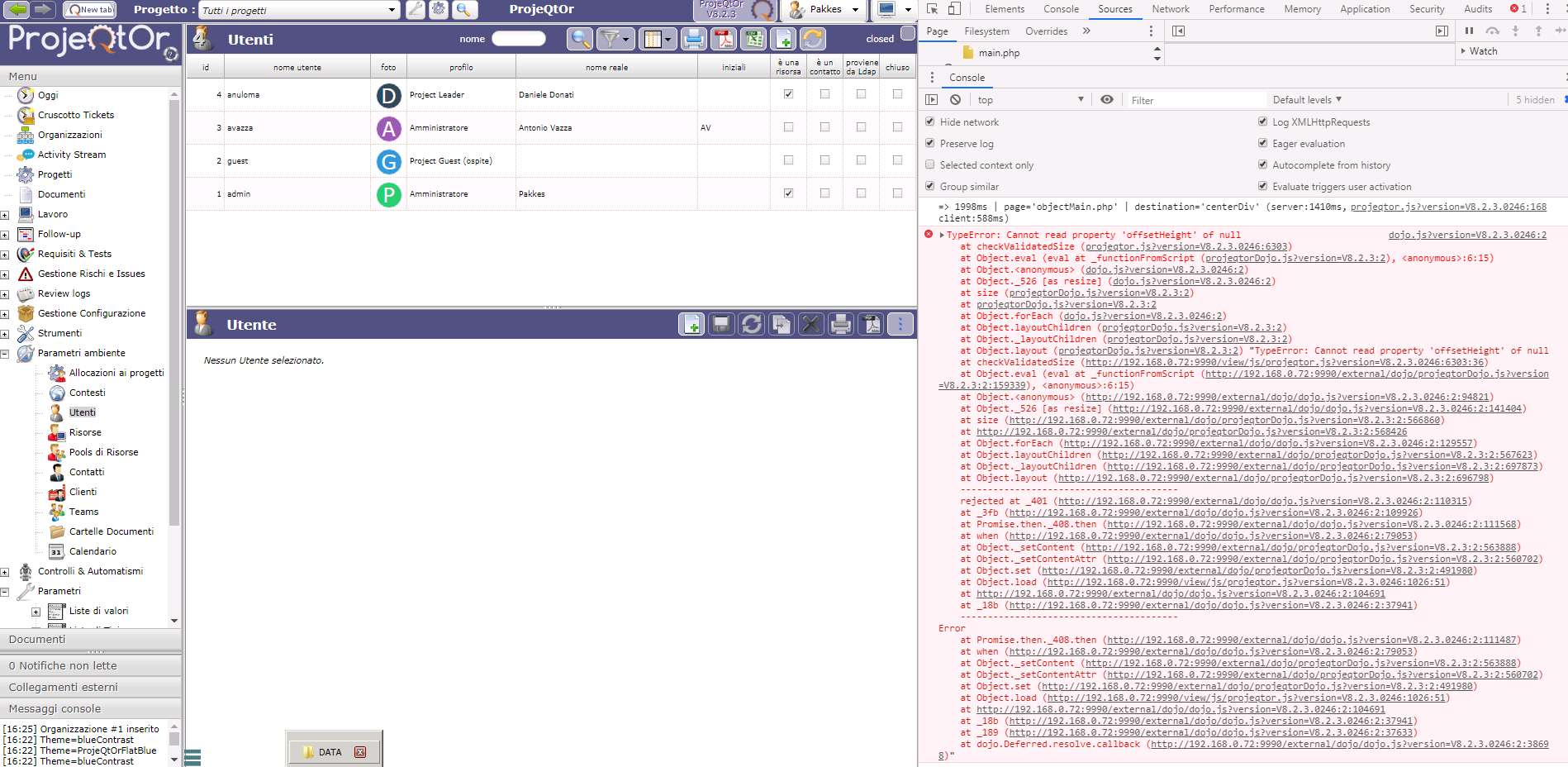Click the nome filter input field
This screenshot has width=1568, height=767.
click(x=518, y=39)
